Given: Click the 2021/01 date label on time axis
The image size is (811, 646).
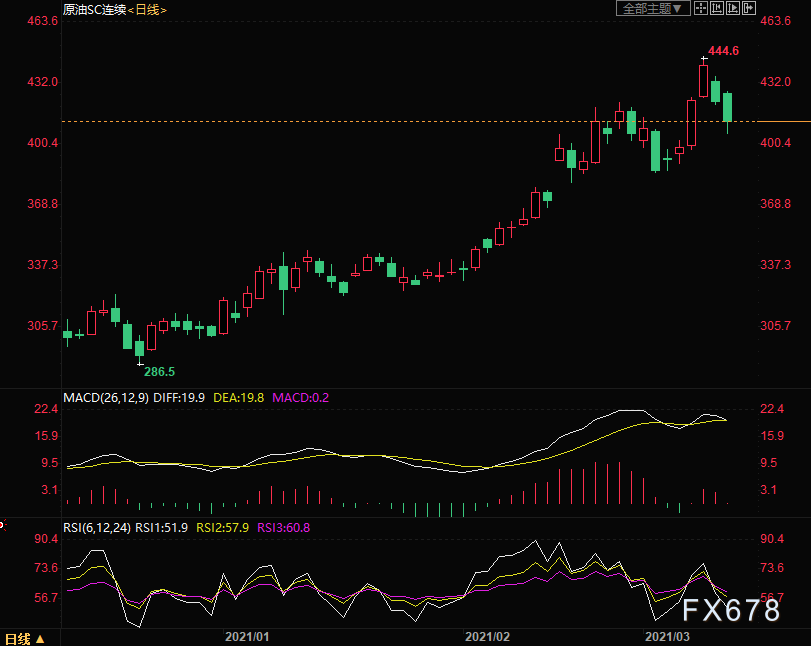Looking at the screenshot, I should pyautogui.click(x=246, y=636).
